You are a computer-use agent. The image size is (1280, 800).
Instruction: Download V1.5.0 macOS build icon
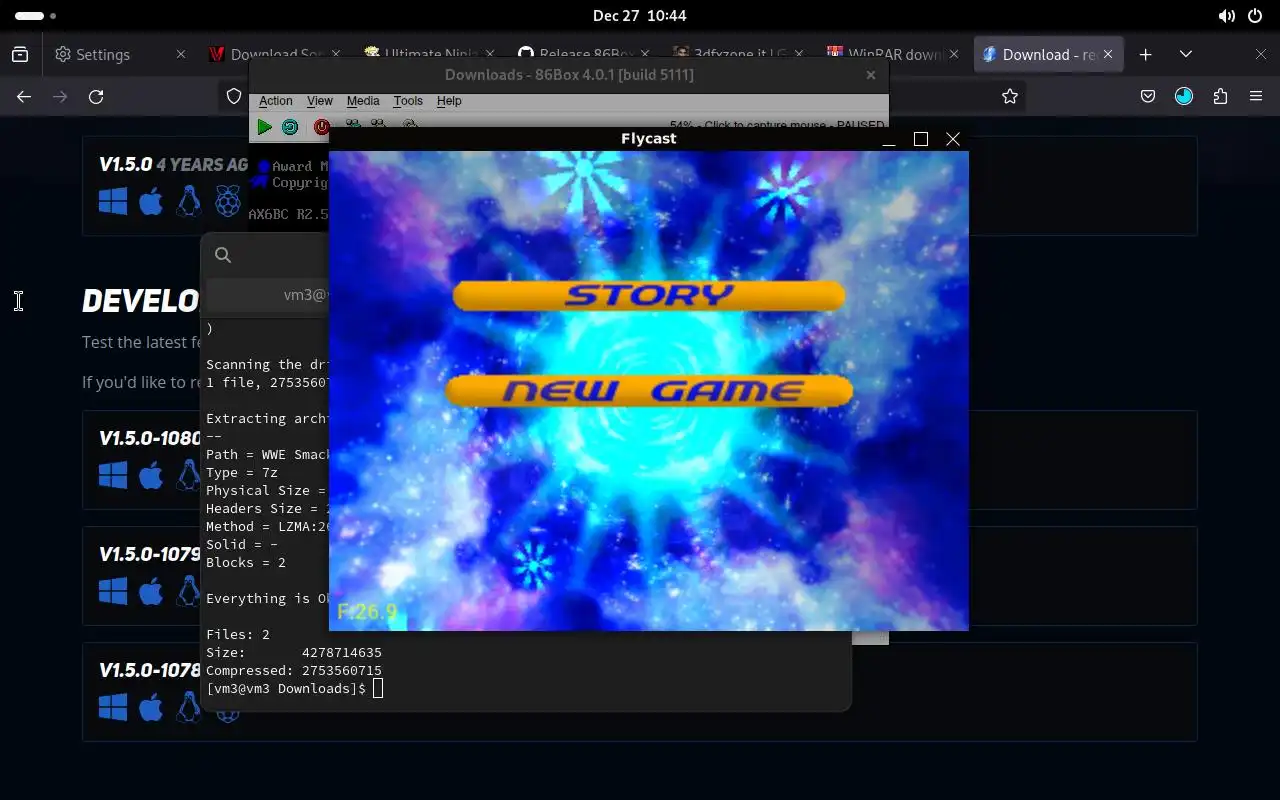tap(151, 202)
